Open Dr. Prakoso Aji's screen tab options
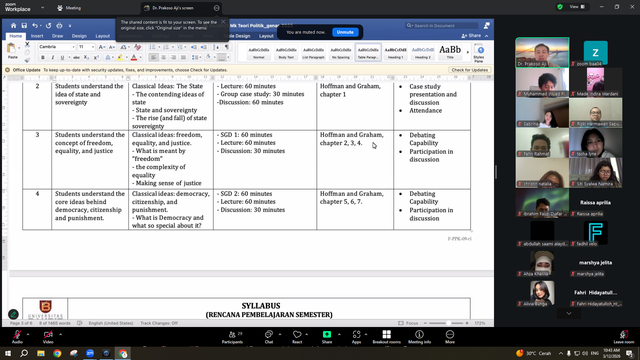The image size is (640, 360). [216, 8]
